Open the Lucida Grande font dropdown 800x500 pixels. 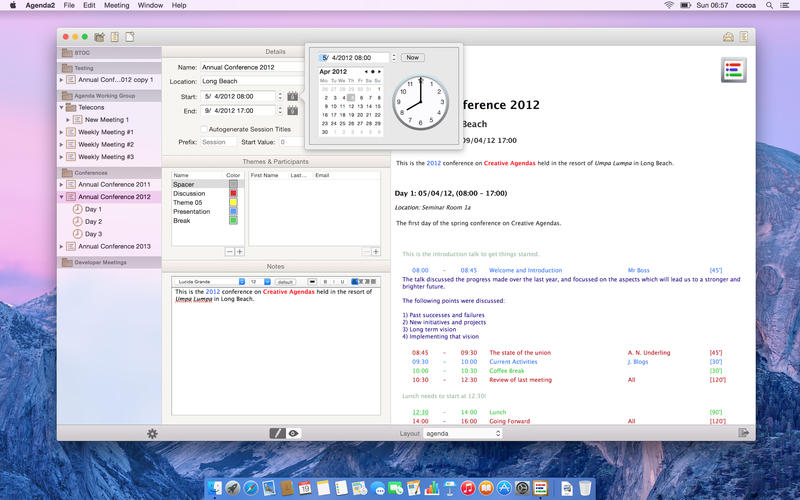click(208, 281)
